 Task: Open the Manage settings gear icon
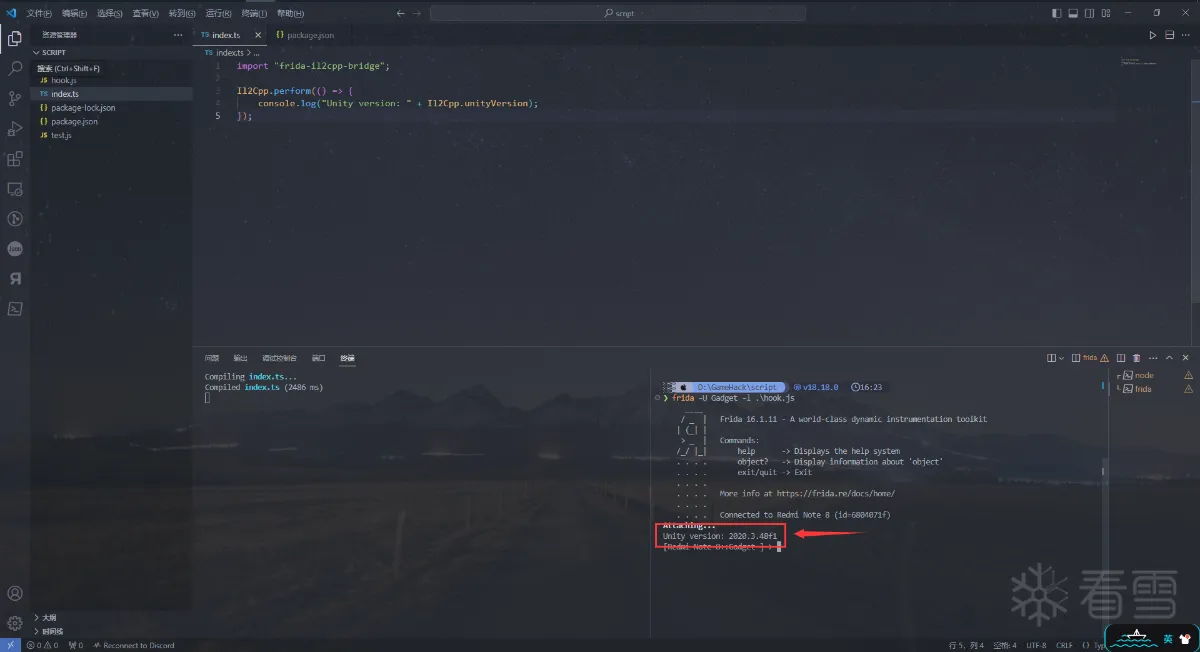pos(15,623)
